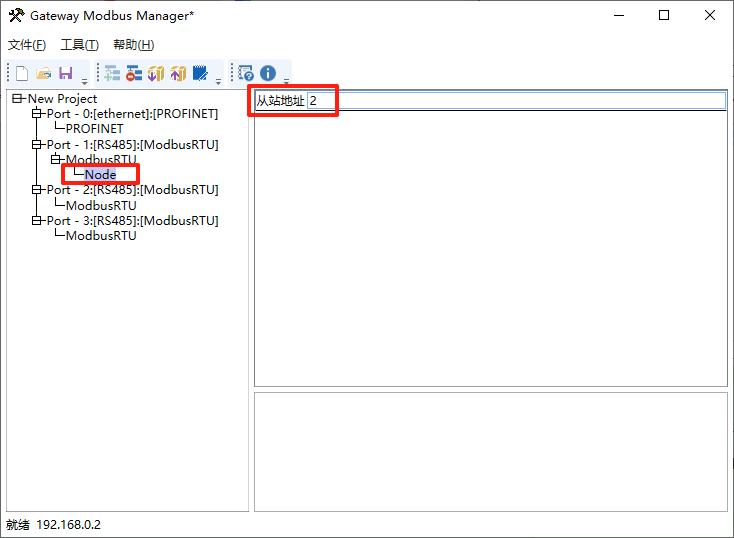This screenshot has width=734, height=538.
Task: Click the 从站地址 value field
Action: [516, 101]
